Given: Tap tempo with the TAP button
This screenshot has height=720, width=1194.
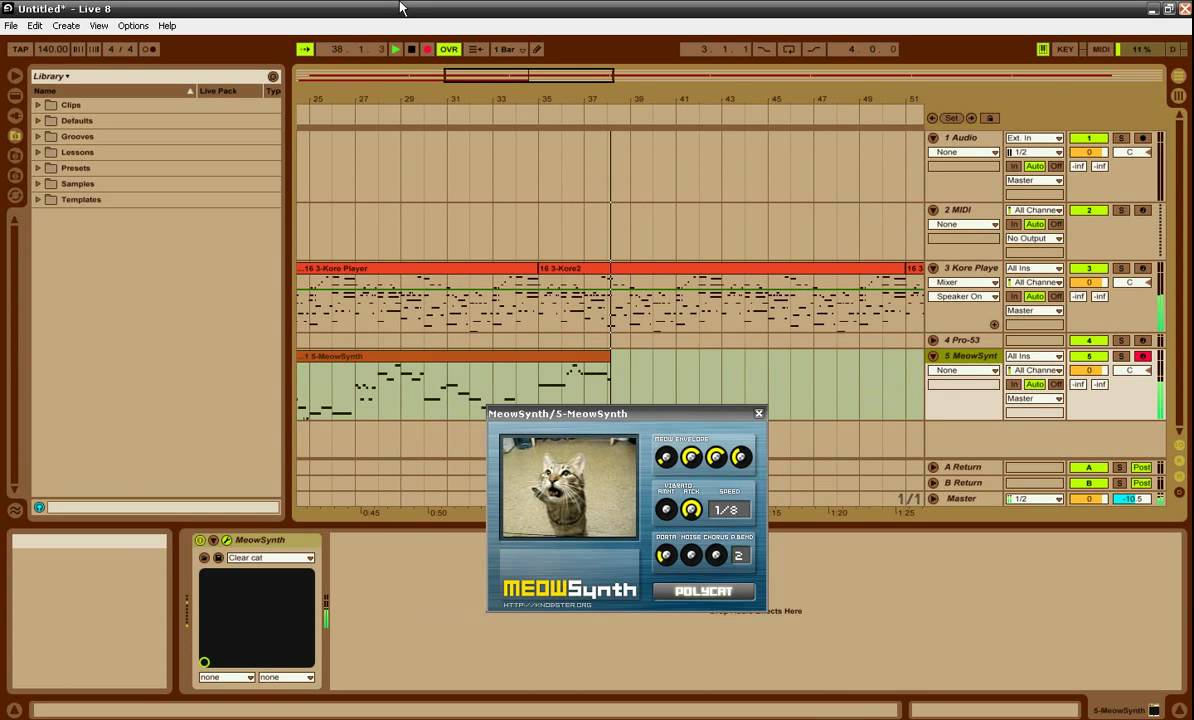Looking at the screenshot, I should pos(21,49).
